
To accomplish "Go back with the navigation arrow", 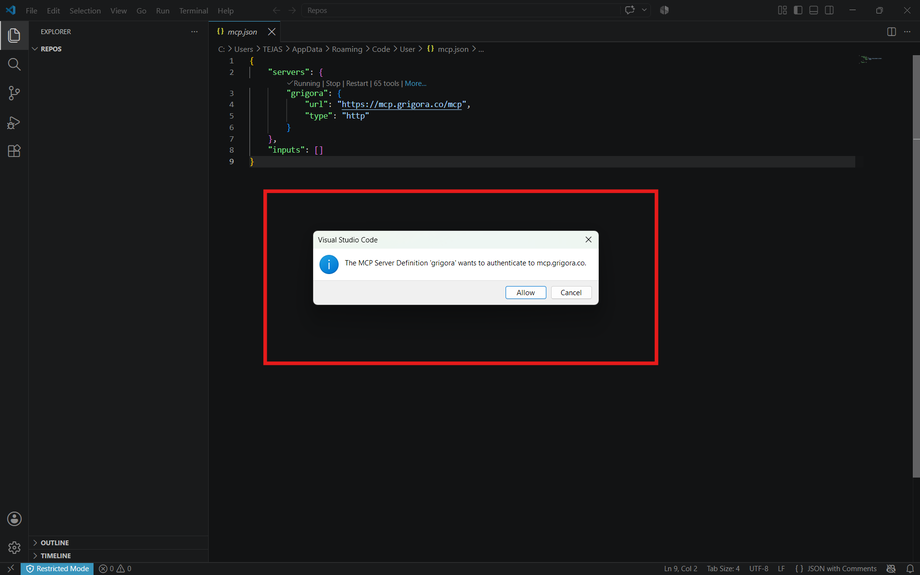I will tap(276, 11).
